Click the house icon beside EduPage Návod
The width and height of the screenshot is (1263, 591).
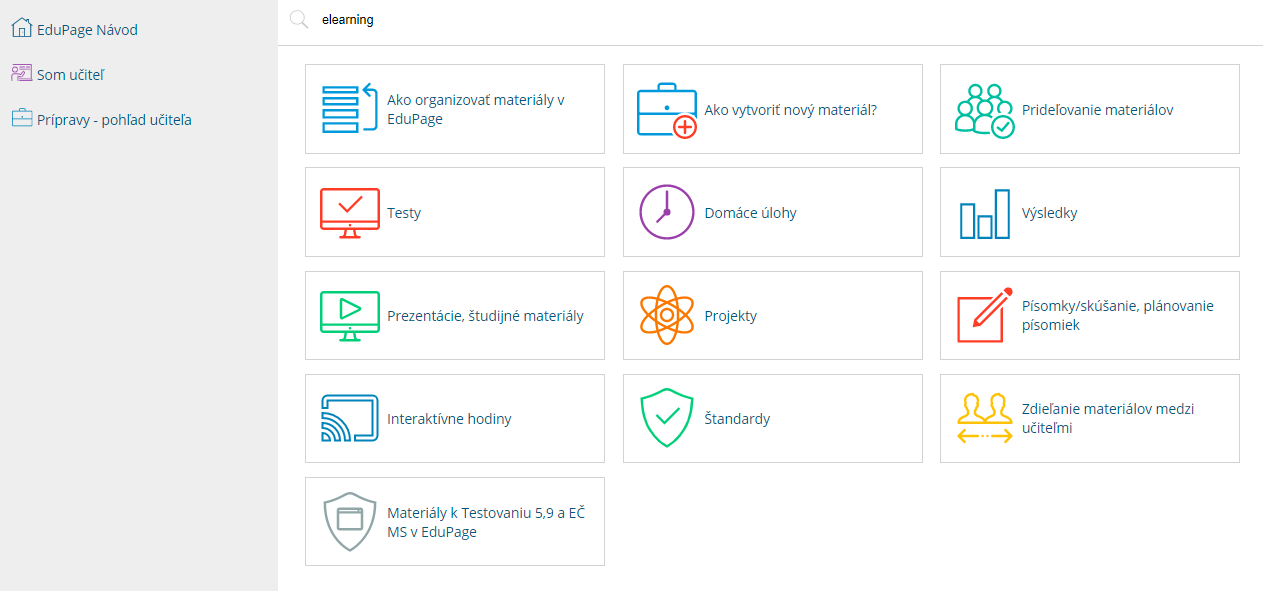pos(22,29)
